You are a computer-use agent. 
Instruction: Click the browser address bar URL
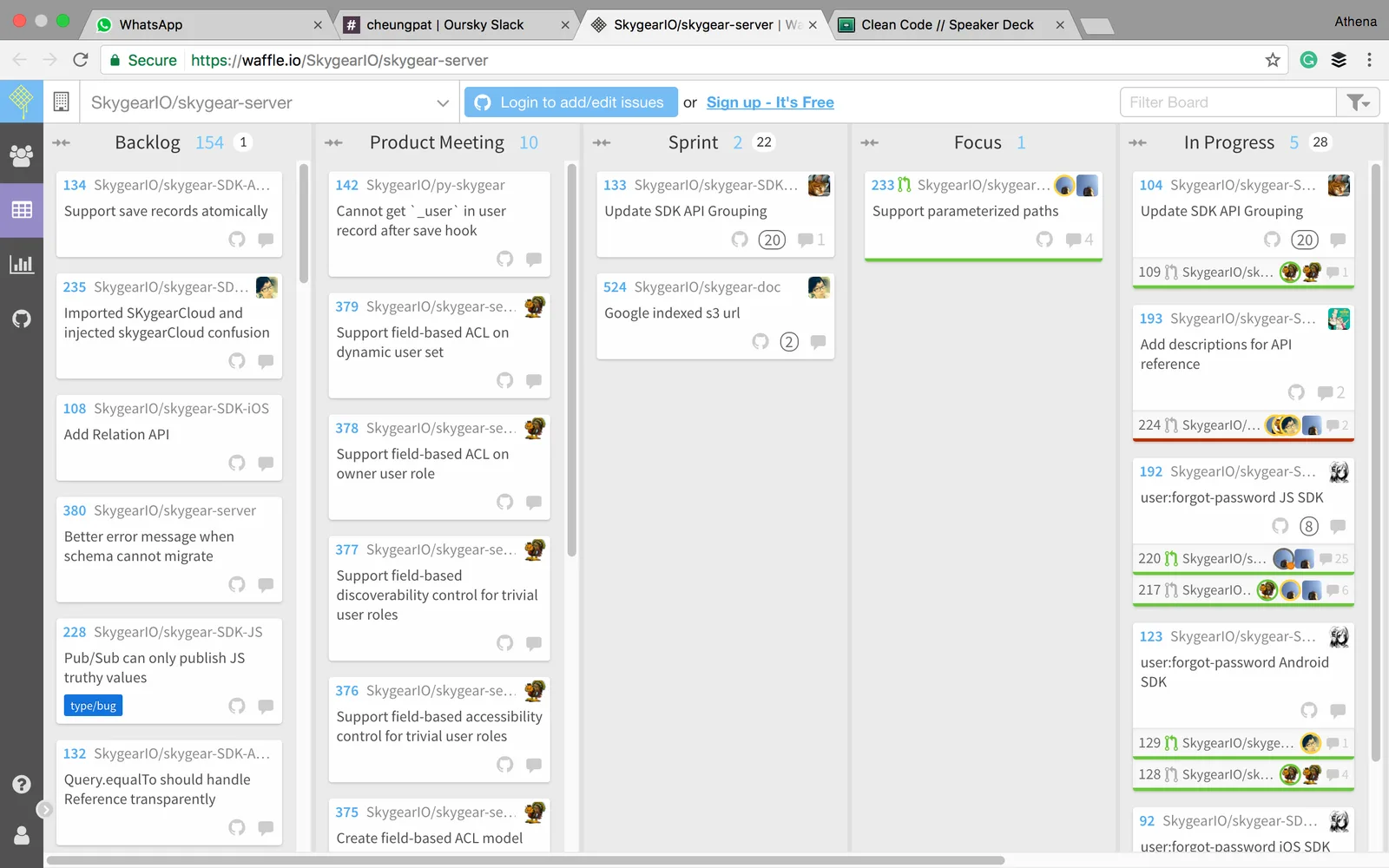point(339,60)
